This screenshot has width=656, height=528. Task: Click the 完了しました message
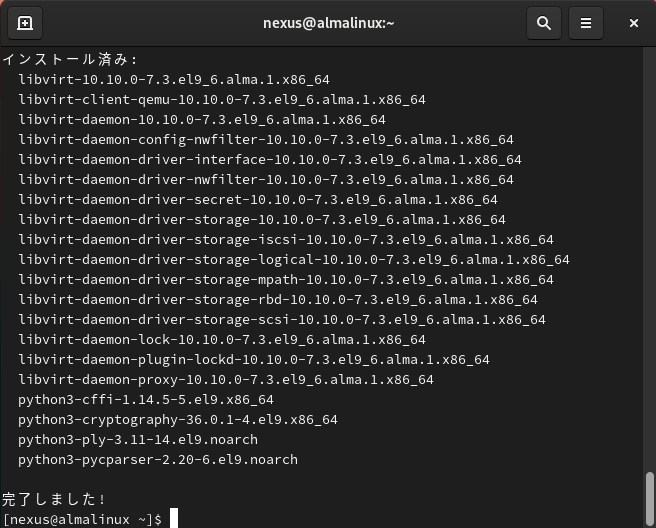coord(55,499)
